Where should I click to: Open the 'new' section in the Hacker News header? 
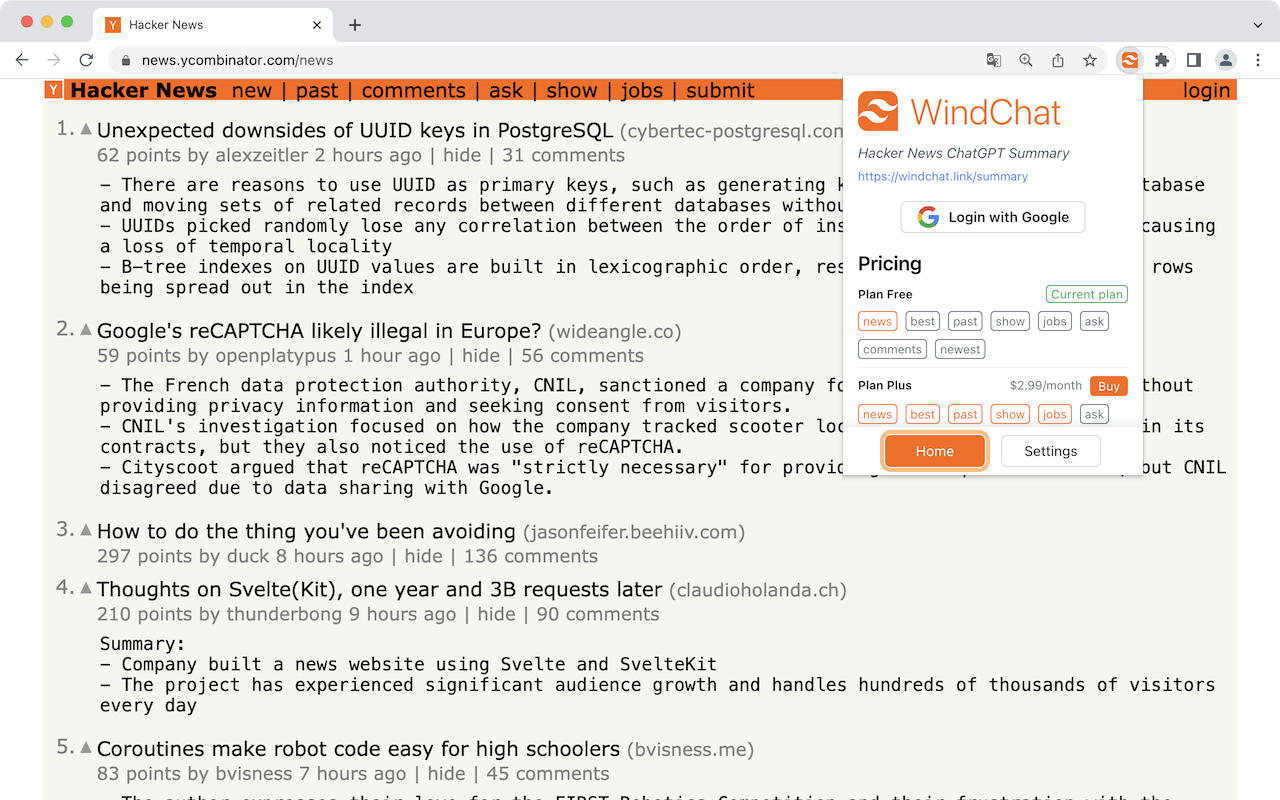(x=252, y=91)
